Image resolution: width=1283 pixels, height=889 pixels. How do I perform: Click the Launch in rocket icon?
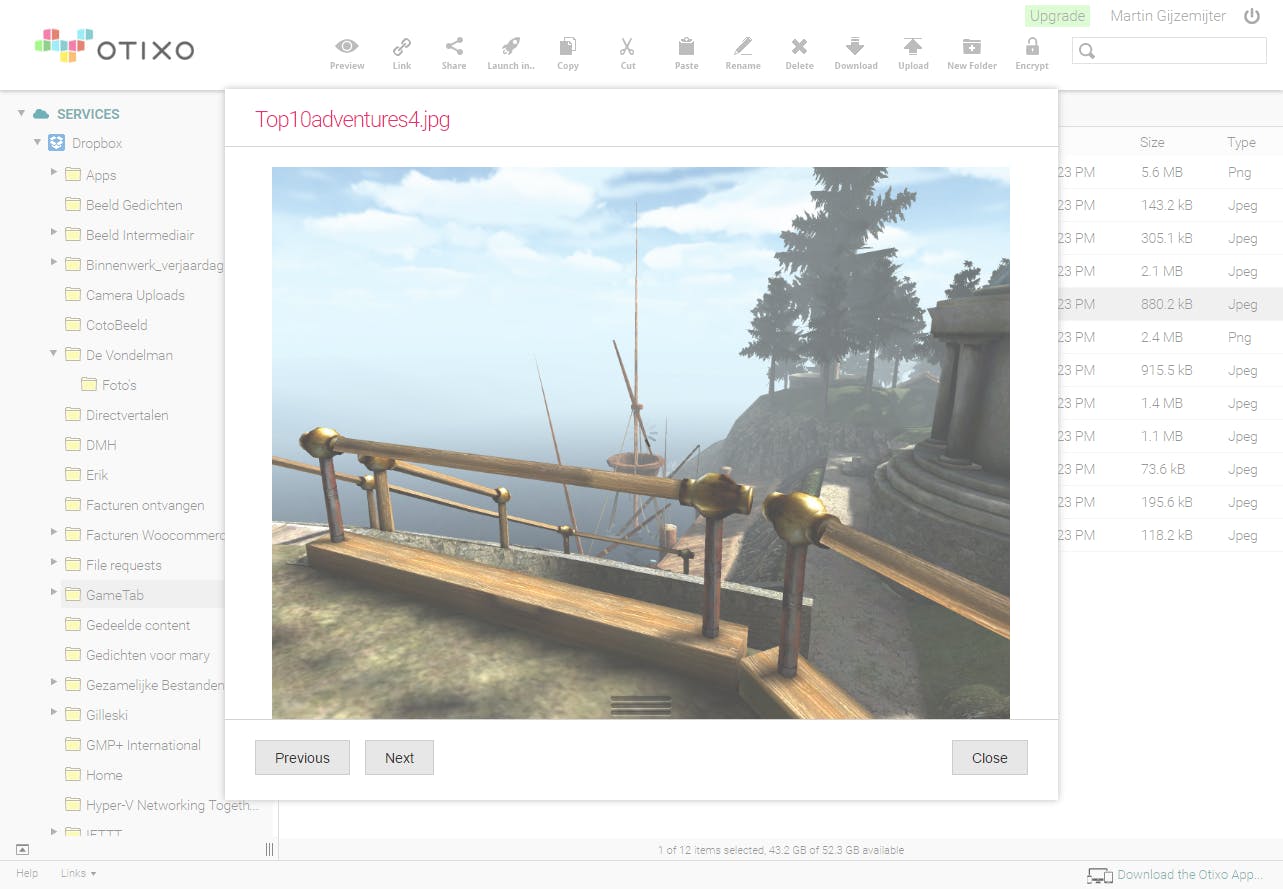click(x=510, y=46)
